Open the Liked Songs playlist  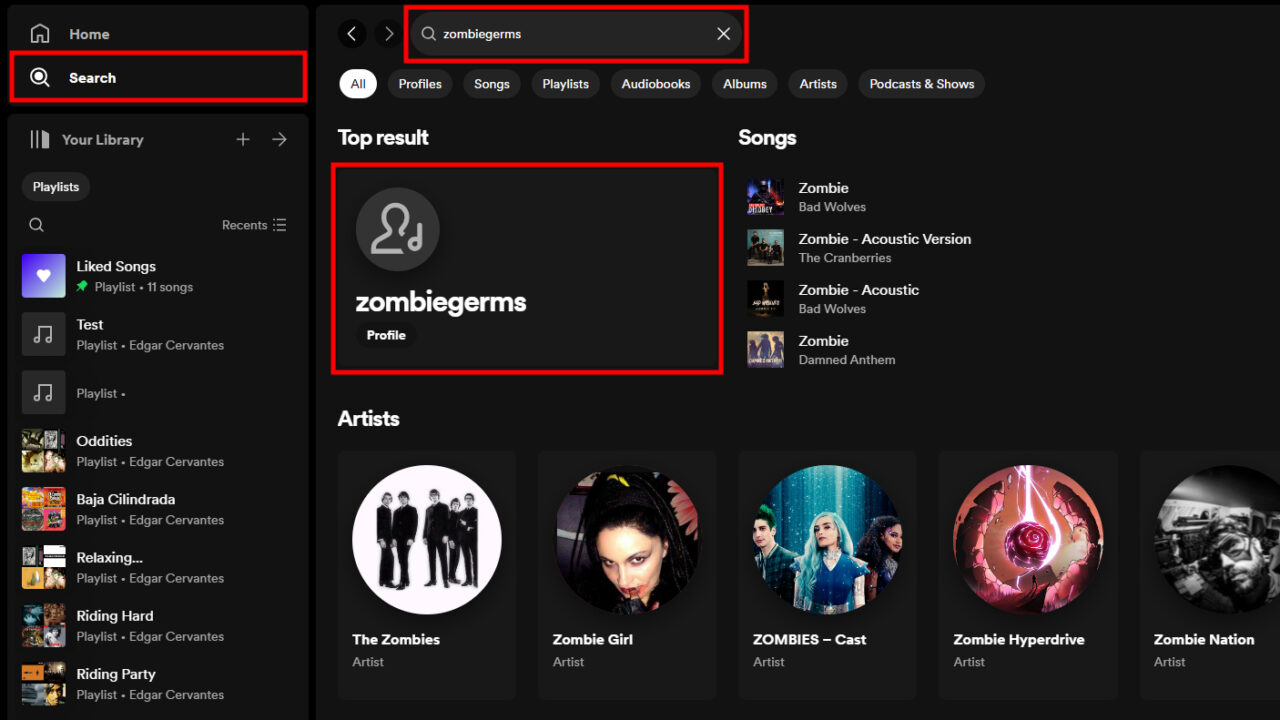pos(115,275)
